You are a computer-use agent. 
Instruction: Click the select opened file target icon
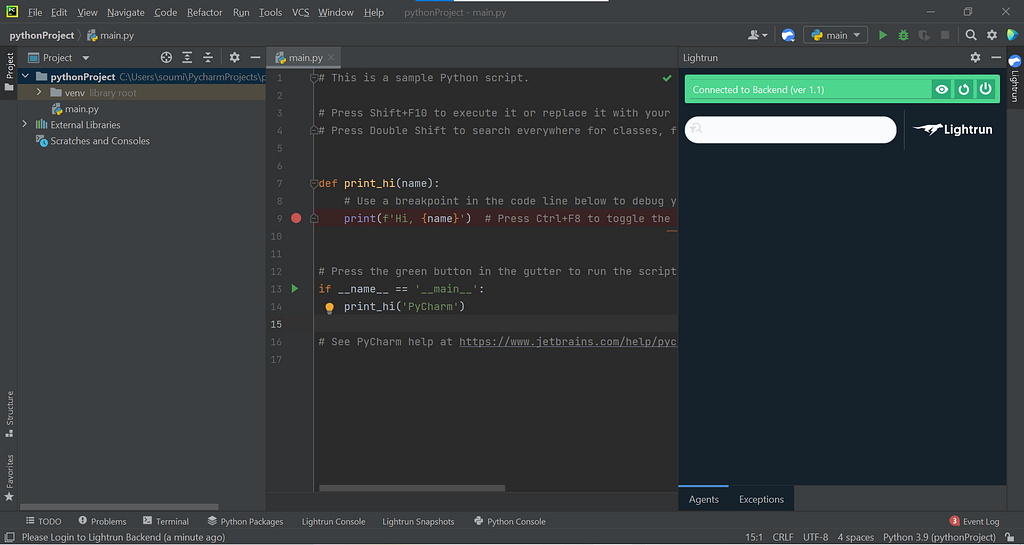[x=167, y=57]
